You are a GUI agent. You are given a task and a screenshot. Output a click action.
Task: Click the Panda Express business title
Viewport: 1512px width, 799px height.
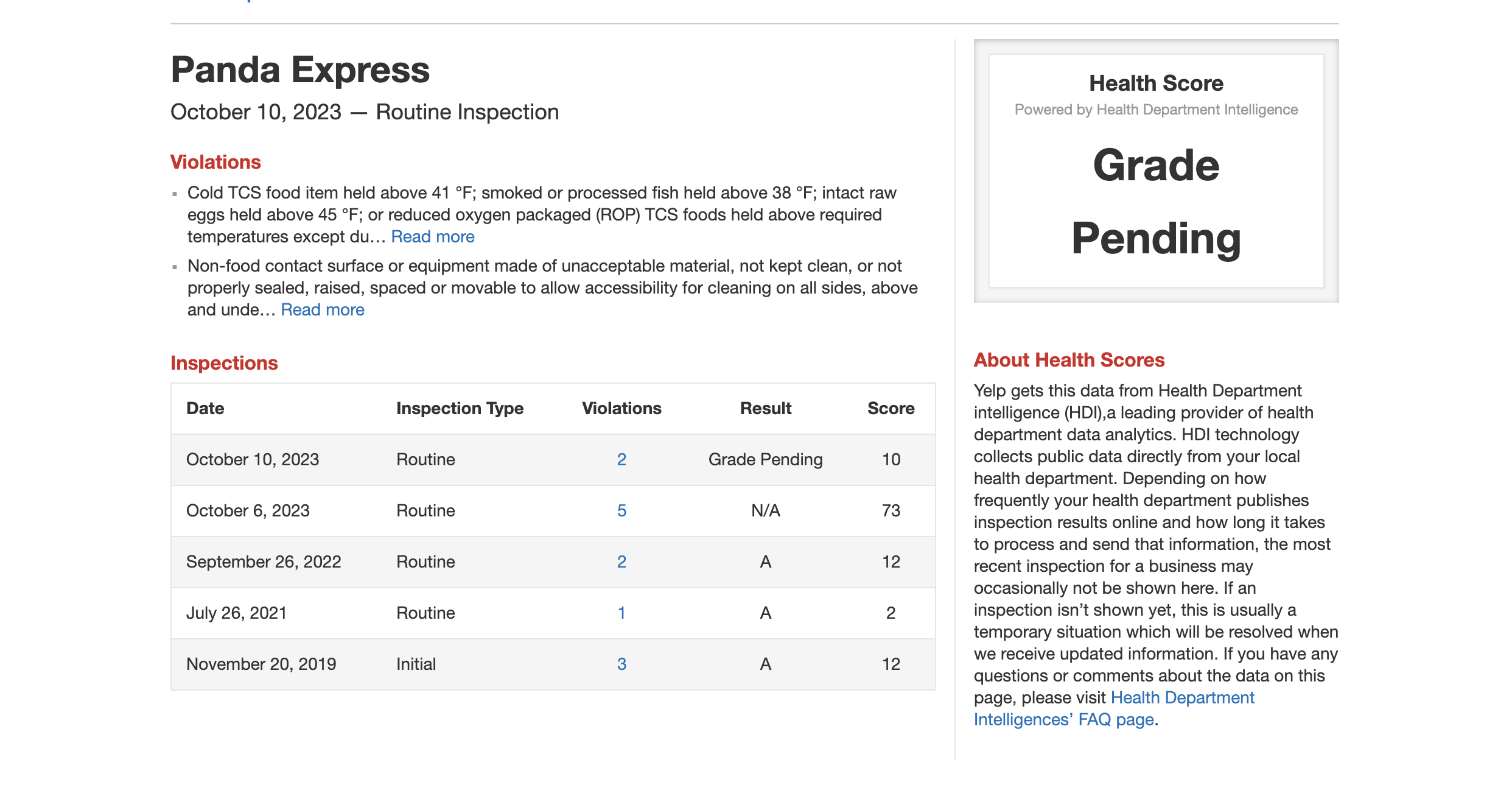(300, 70)
